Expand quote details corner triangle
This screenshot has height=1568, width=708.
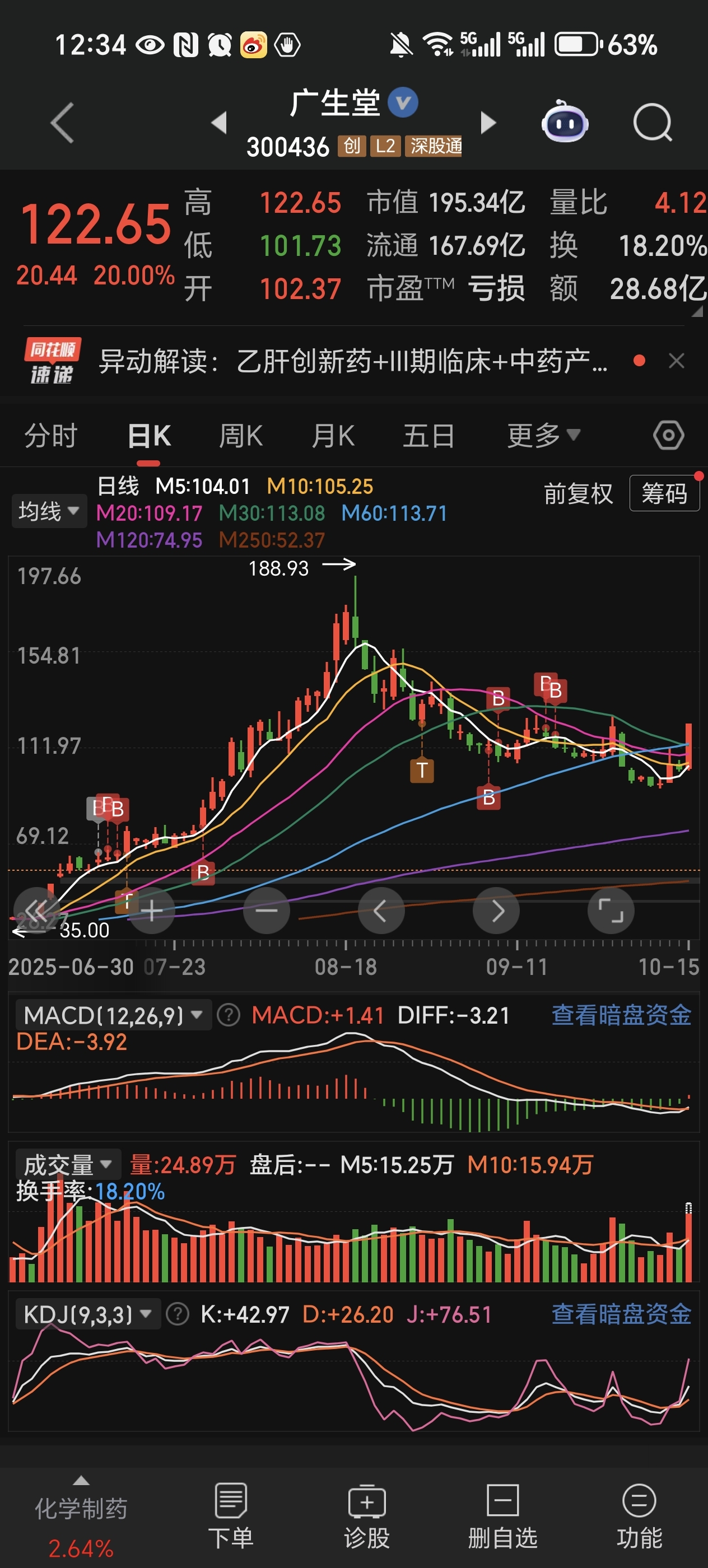click(698, 311)
